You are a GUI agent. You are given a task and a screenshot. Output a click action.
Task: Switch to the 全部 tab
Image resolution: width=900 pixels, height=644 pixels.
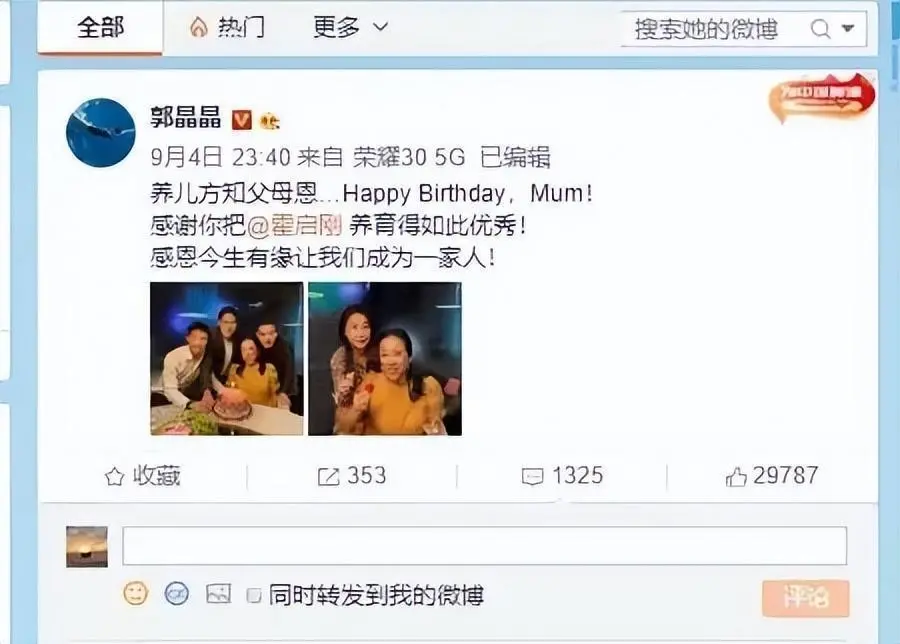coord(100,27)
